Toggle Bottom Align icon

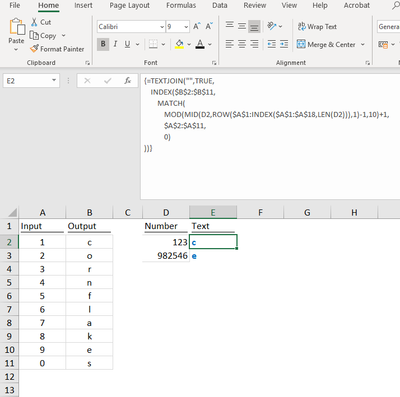pyautogui.click(x=254, y=27)
